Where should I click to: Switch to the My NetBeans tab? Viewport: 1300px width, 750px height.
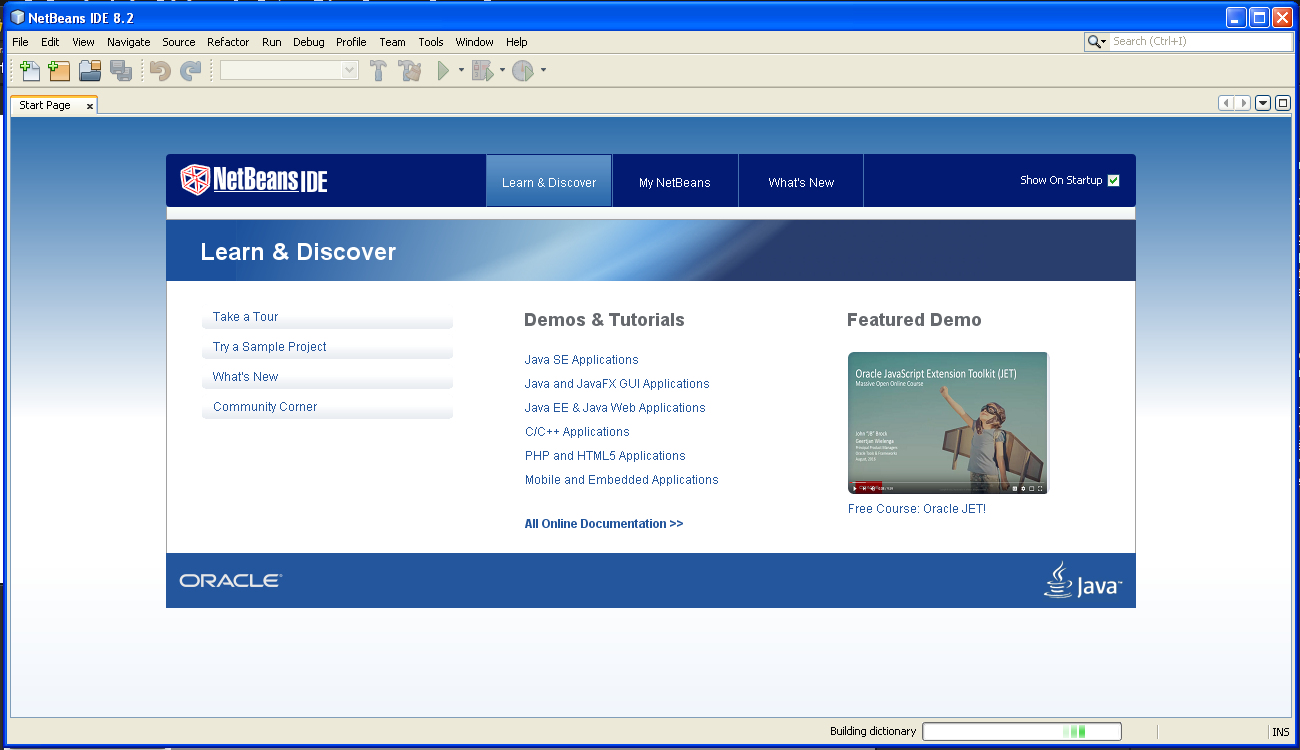click(x=675, y=182)
